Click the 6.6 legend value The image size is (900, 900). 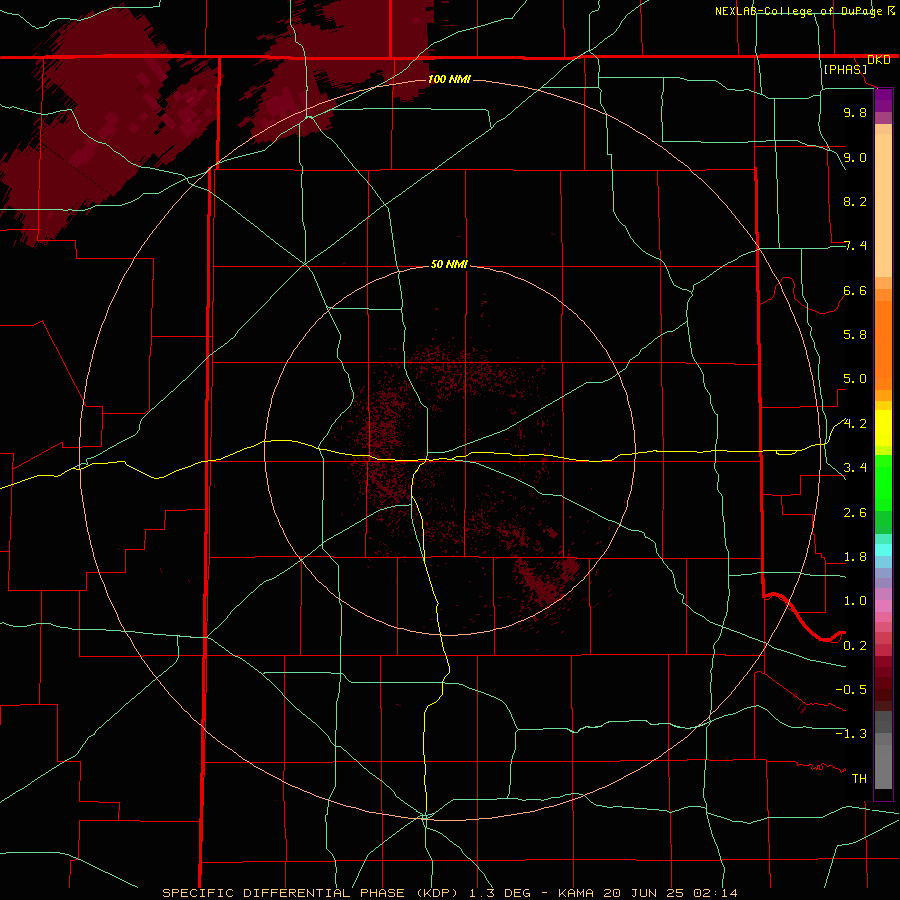(855, 290)
